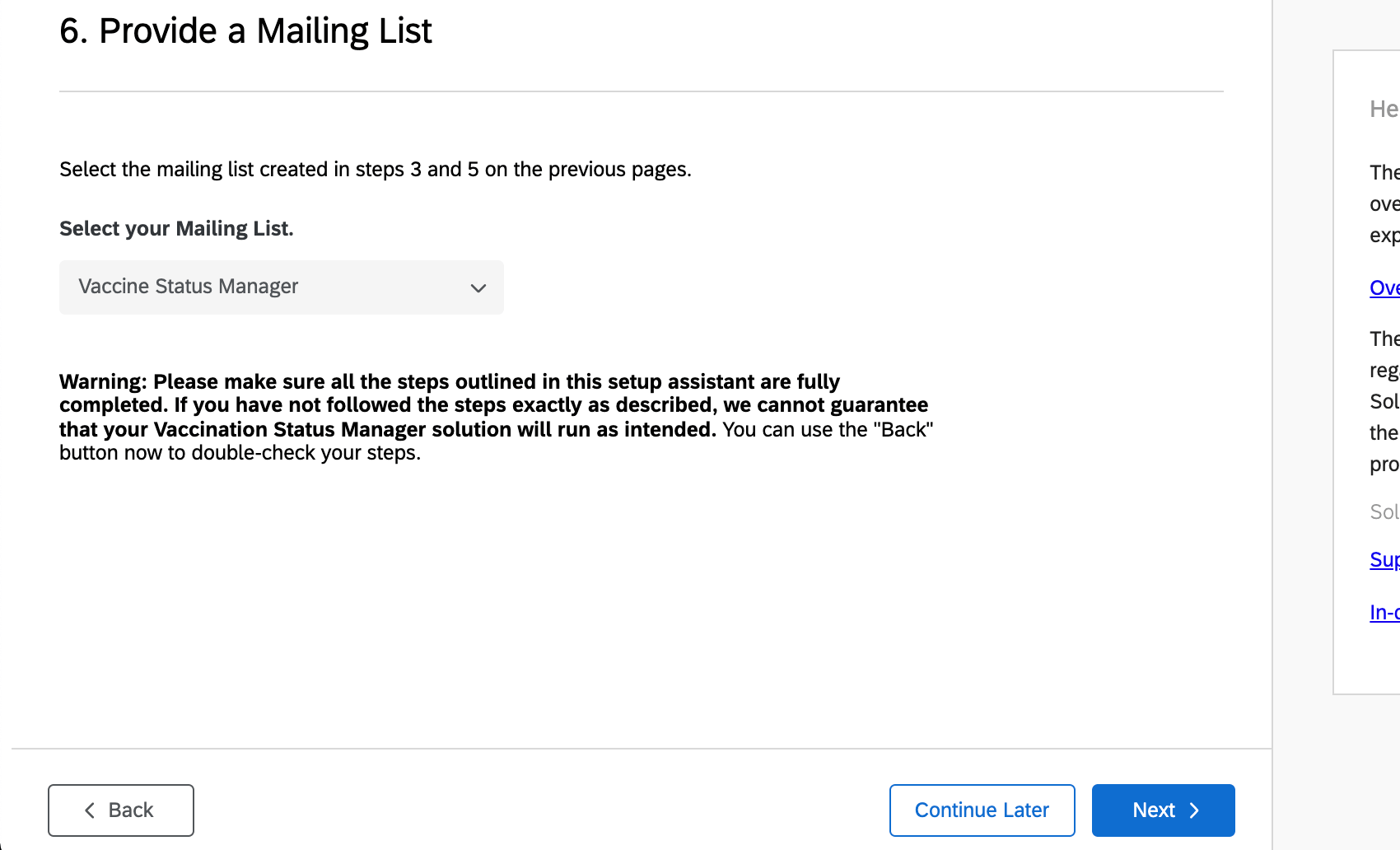1400x850 pixels.
Task: Click the heading 6. Provide a Mailing List
Action: click(245, 30)
